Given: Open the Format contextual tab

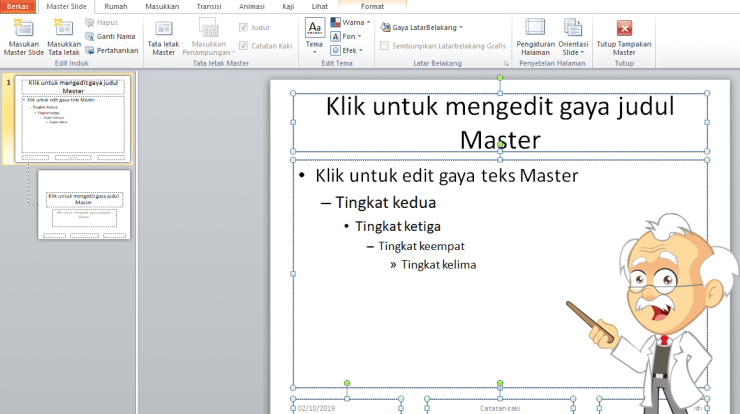Looking at the screenshot, I should tap(372, 7).
